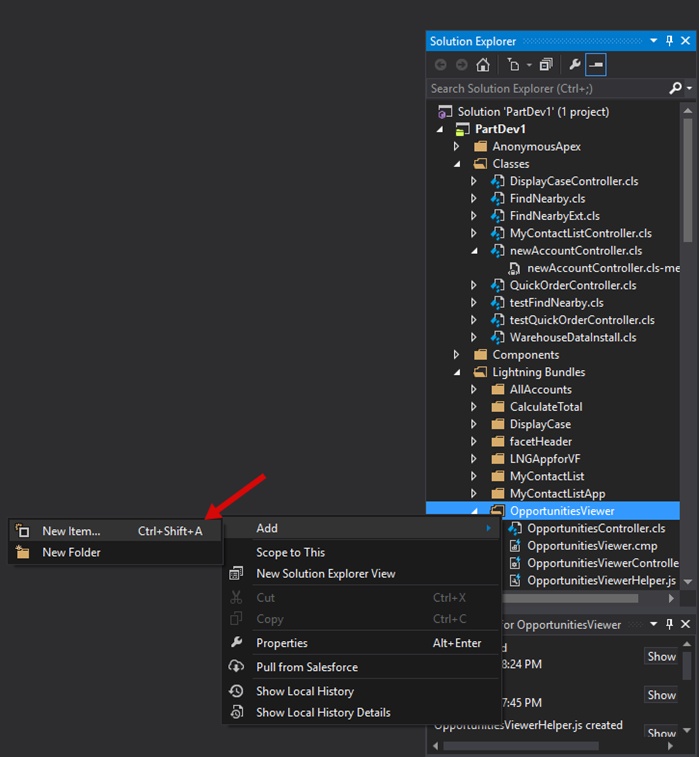Choose New Folder from the Add submenu
Viewport: 700px width, 757px height.
coord(115,552)
